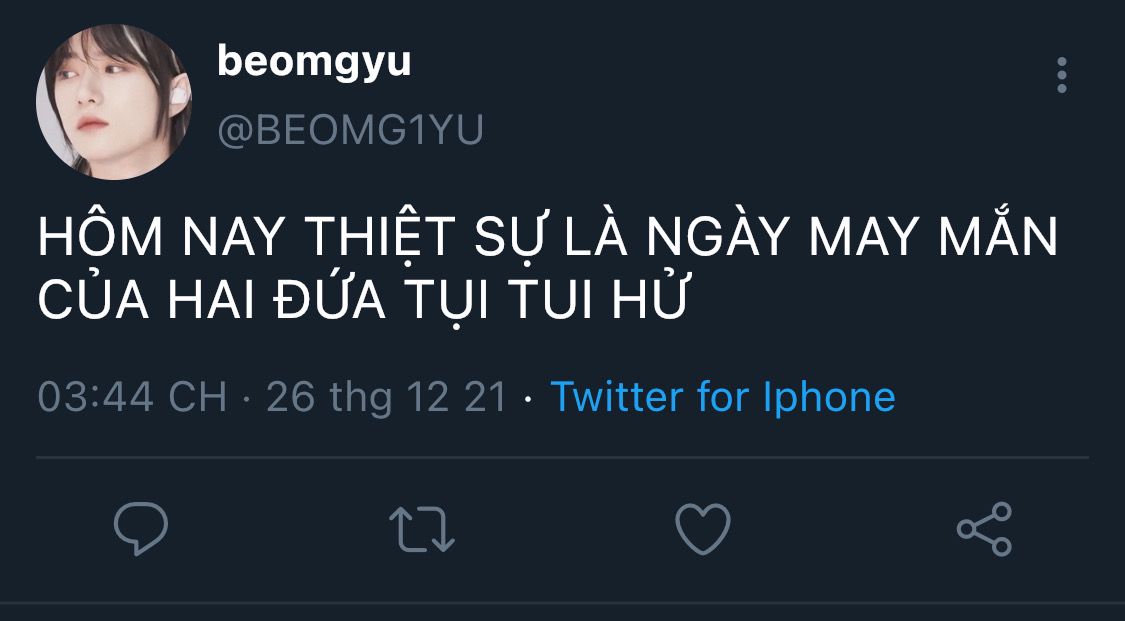Click the divider line above the action icons

(x=562, y=457)
